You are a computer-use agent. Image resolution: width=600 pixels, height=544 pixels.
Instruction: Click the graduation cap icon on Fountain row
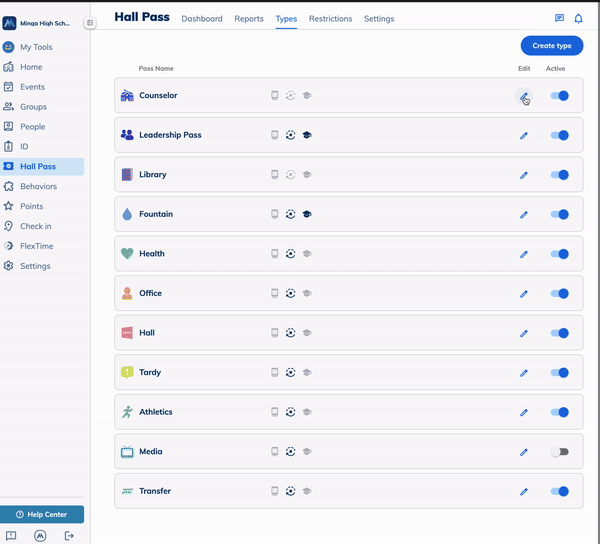pyautogui.click(x=307, y=214)
